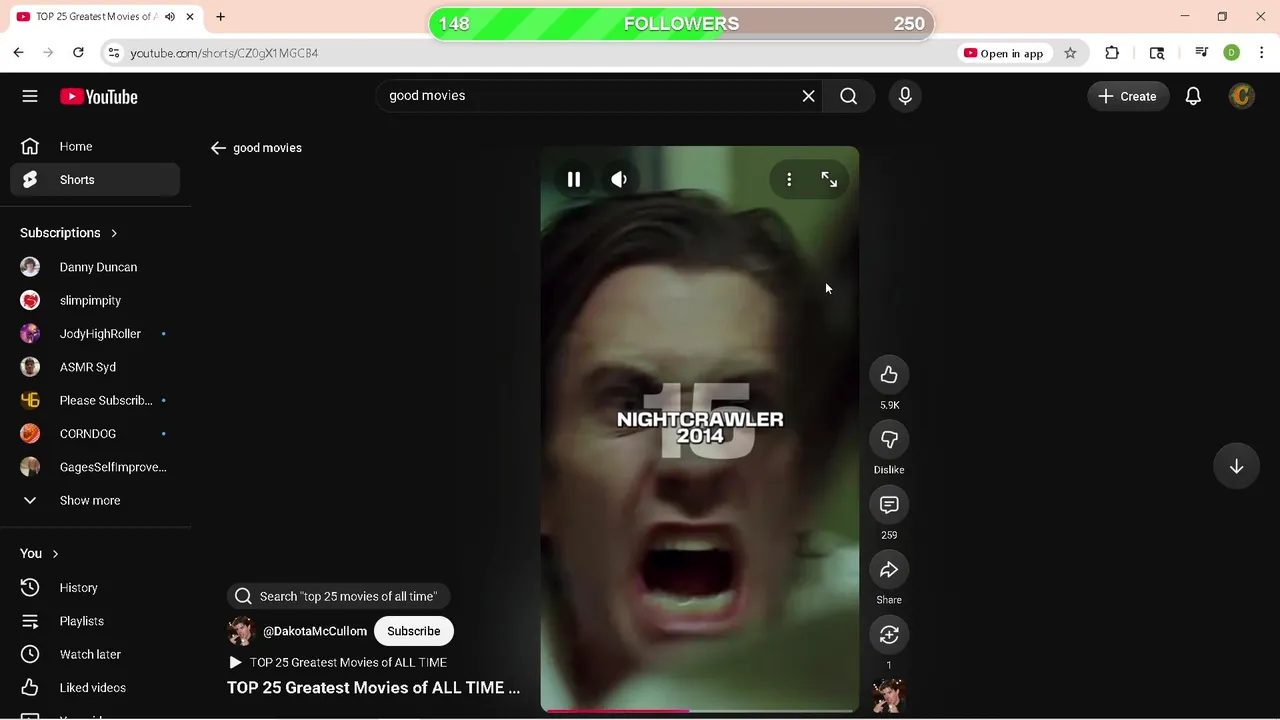Go back in the browser
The image size is (1280, 720).
(18, 53)
